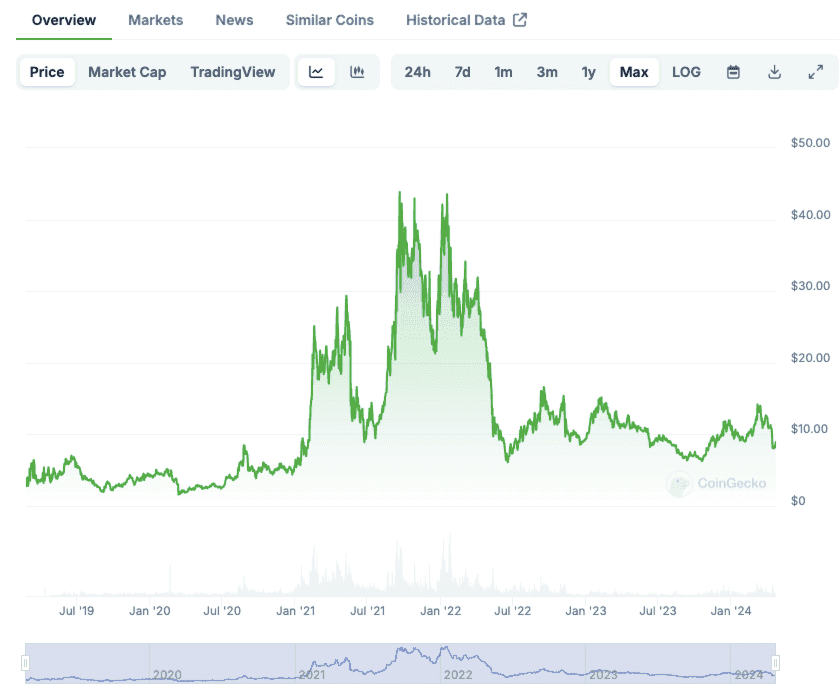This screenshot has height=694, width=840.
Task: Select the line chart view icon
Action: tap(316, 71)
